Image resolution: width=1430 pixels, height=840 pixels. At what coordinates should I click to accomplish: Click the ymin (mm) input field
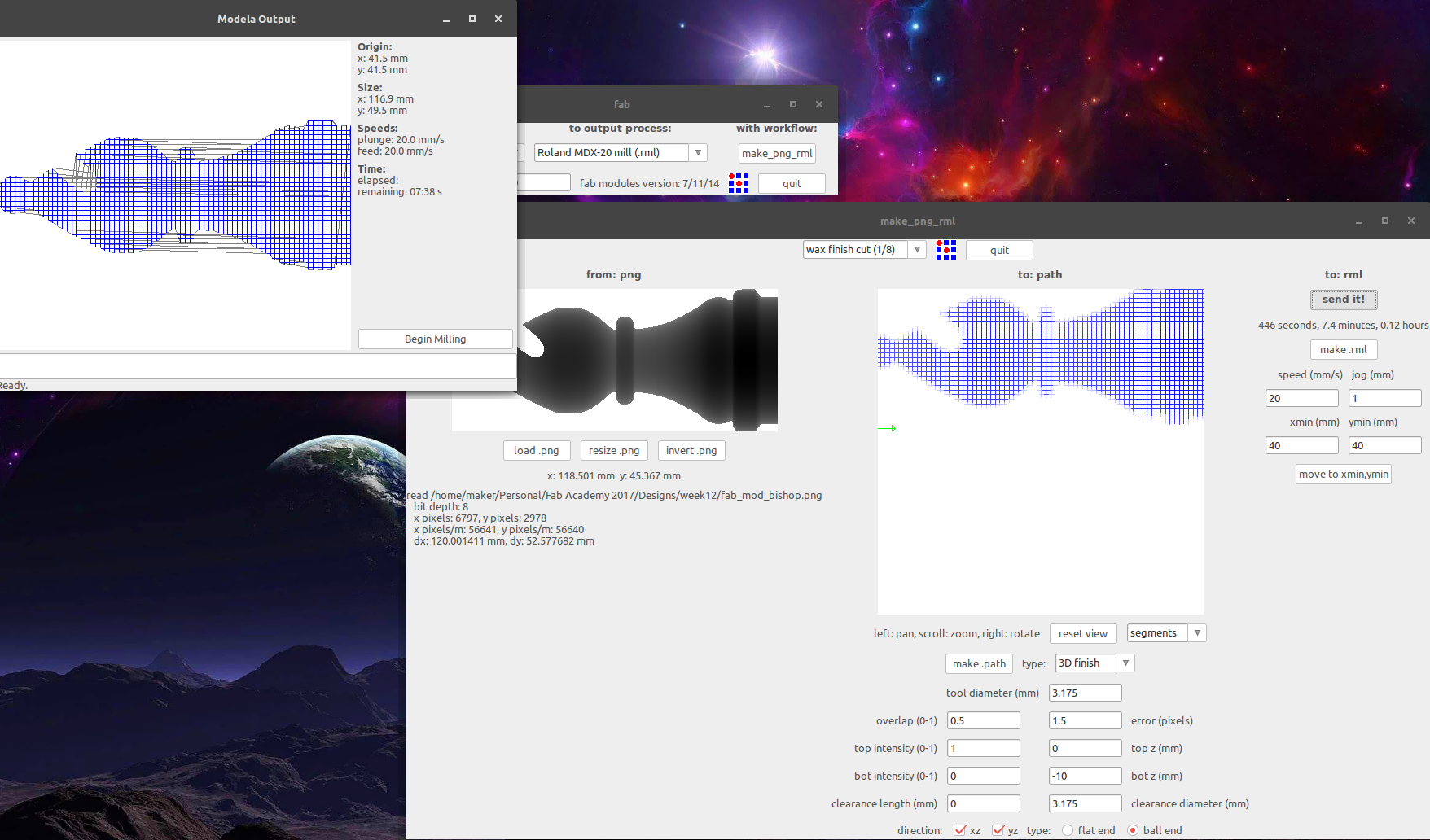pyautogui.click(x=1385, y=445)
